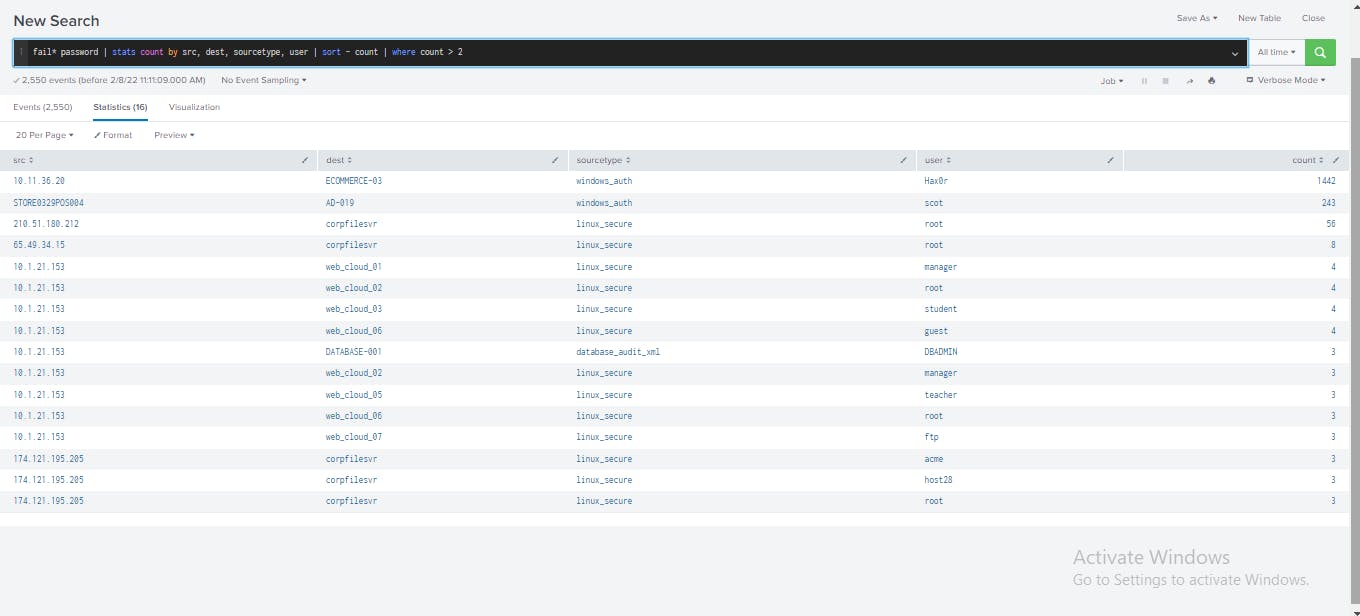The height and width of the screenshot is (616, 1360).
Task: Edit the user column with the pencil icon
Action: 1110,160
